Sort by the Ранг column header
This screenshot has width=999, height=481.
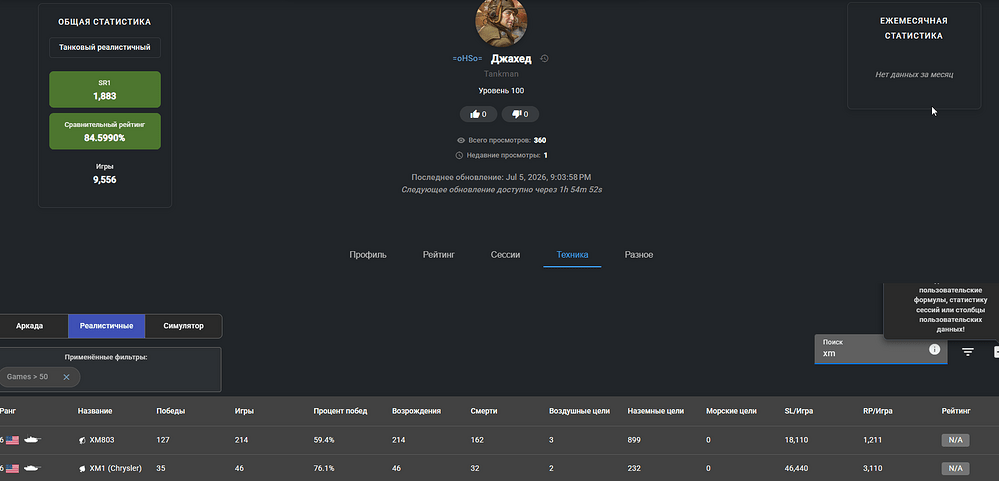8,412
